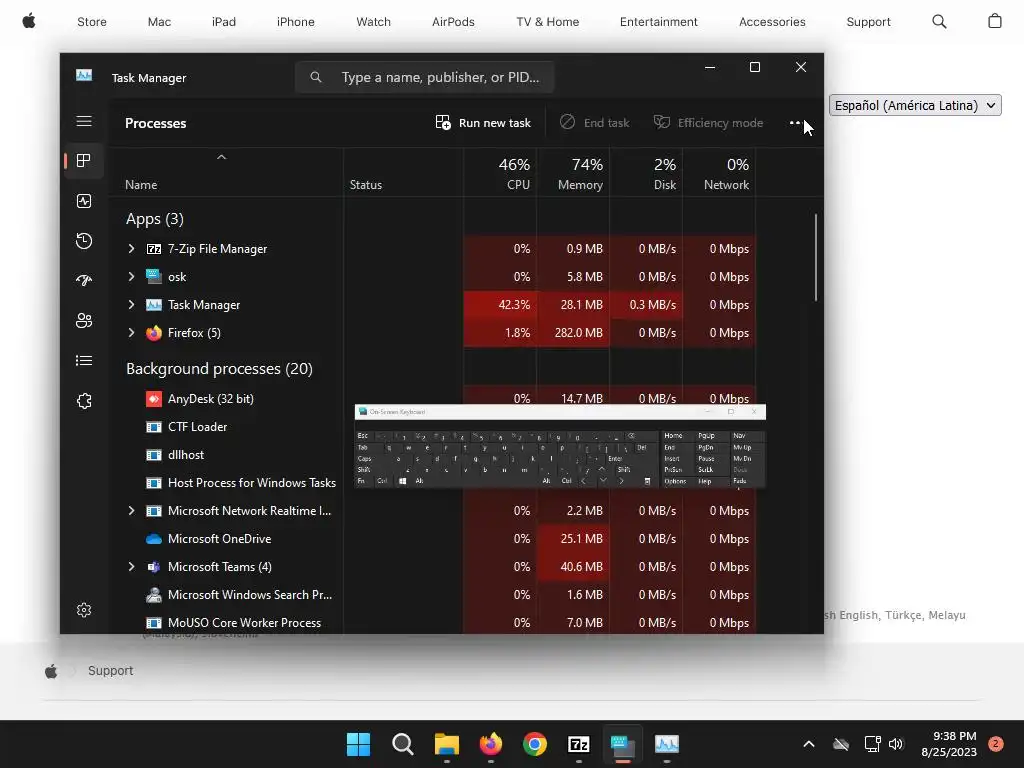Open the Details sidebar icon
1024x768 pixels.
click(84, 360)
